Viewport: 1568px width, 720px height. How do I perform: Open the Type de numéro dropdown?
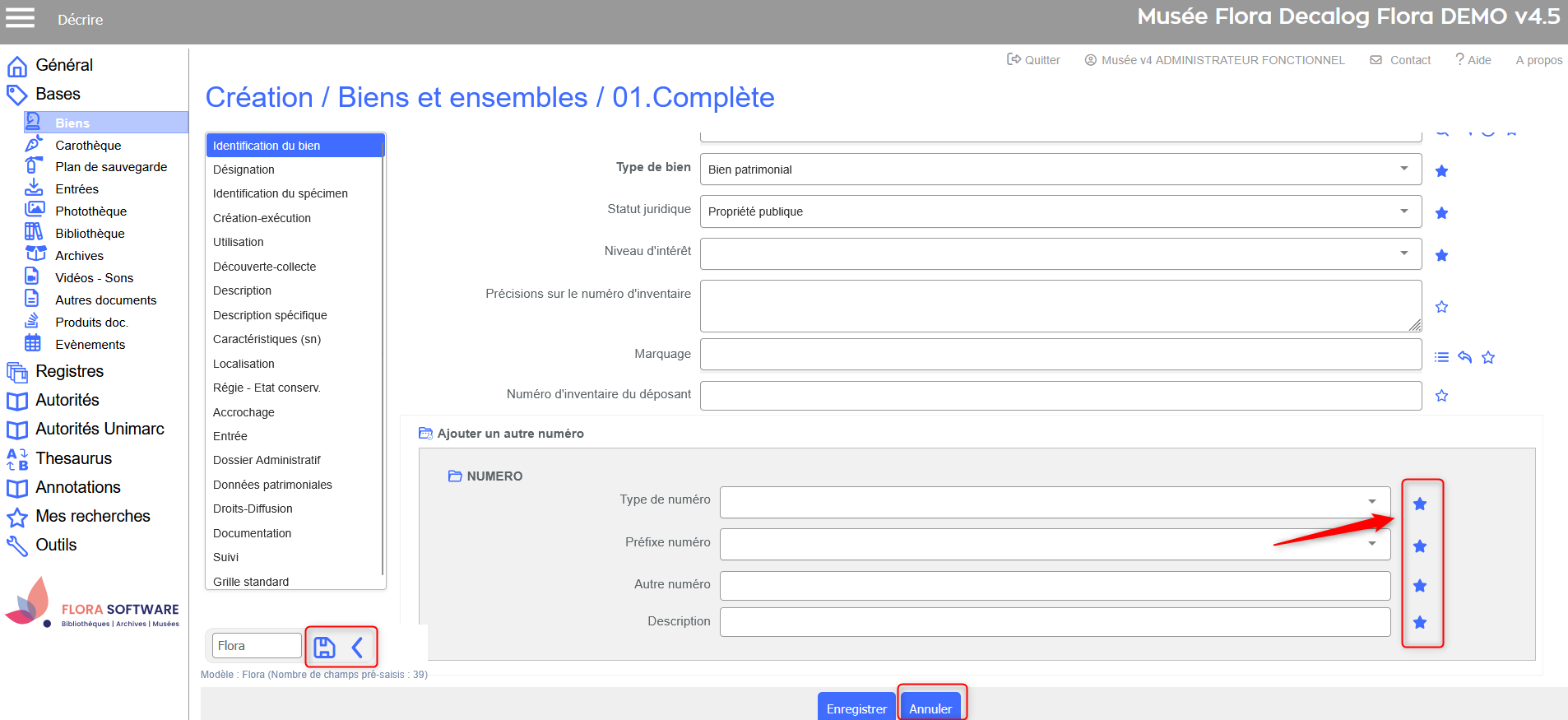coord(1055,502)
